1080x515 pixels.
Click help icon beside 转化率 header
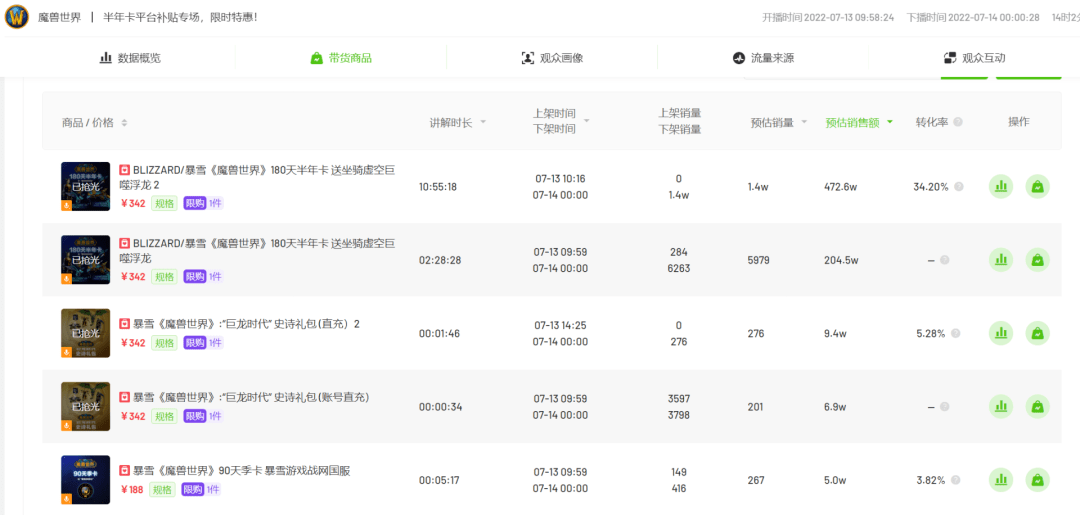coord(958,123)
